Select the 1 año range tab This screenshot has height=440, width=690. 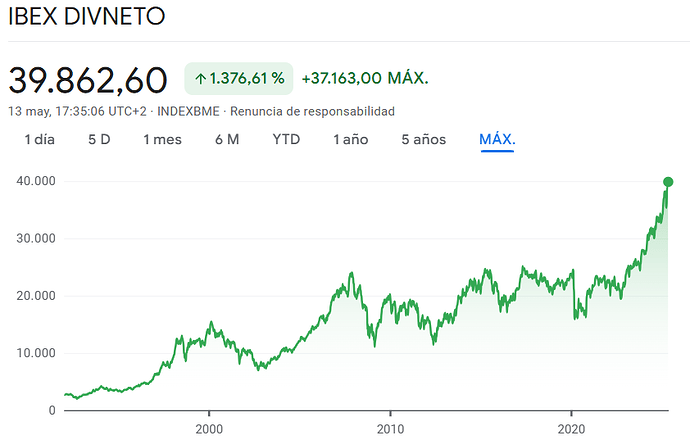(350, 139)
